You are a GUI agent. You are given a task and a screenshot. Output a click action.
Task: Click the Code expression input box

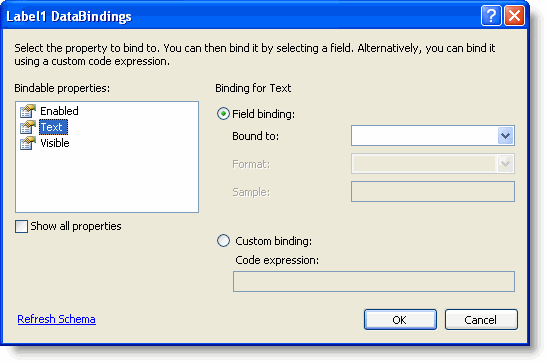374,282
